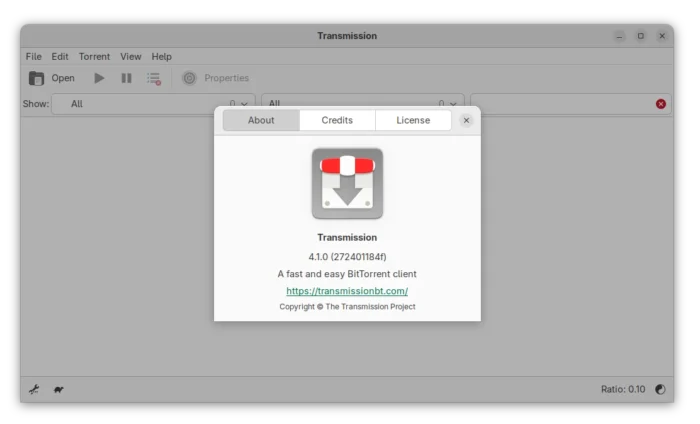Switch to the About tab
The height and width of the screenshot is (424, 700).
(261, 121)
